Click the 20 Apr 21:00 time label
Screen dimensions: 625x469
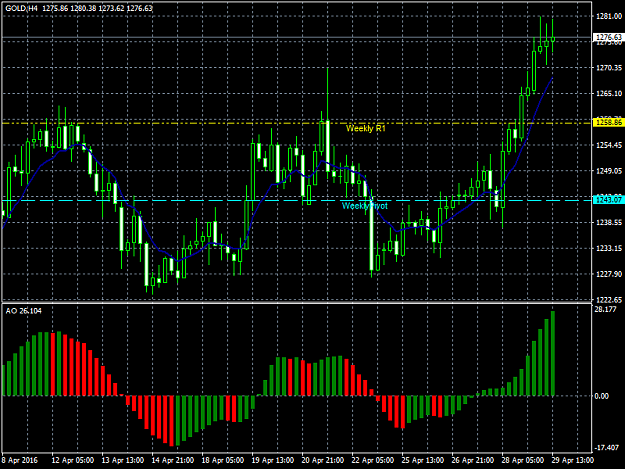pyautogui.click(x=323, y=460)
